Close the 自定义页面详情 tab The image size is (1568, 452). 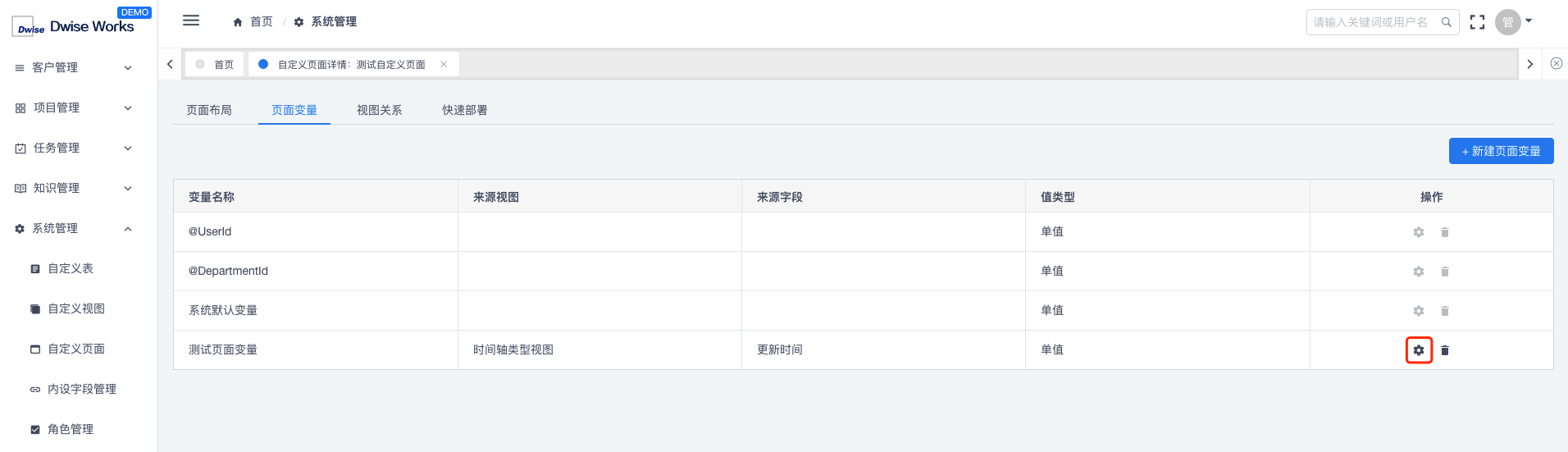(x=444, y=64)
